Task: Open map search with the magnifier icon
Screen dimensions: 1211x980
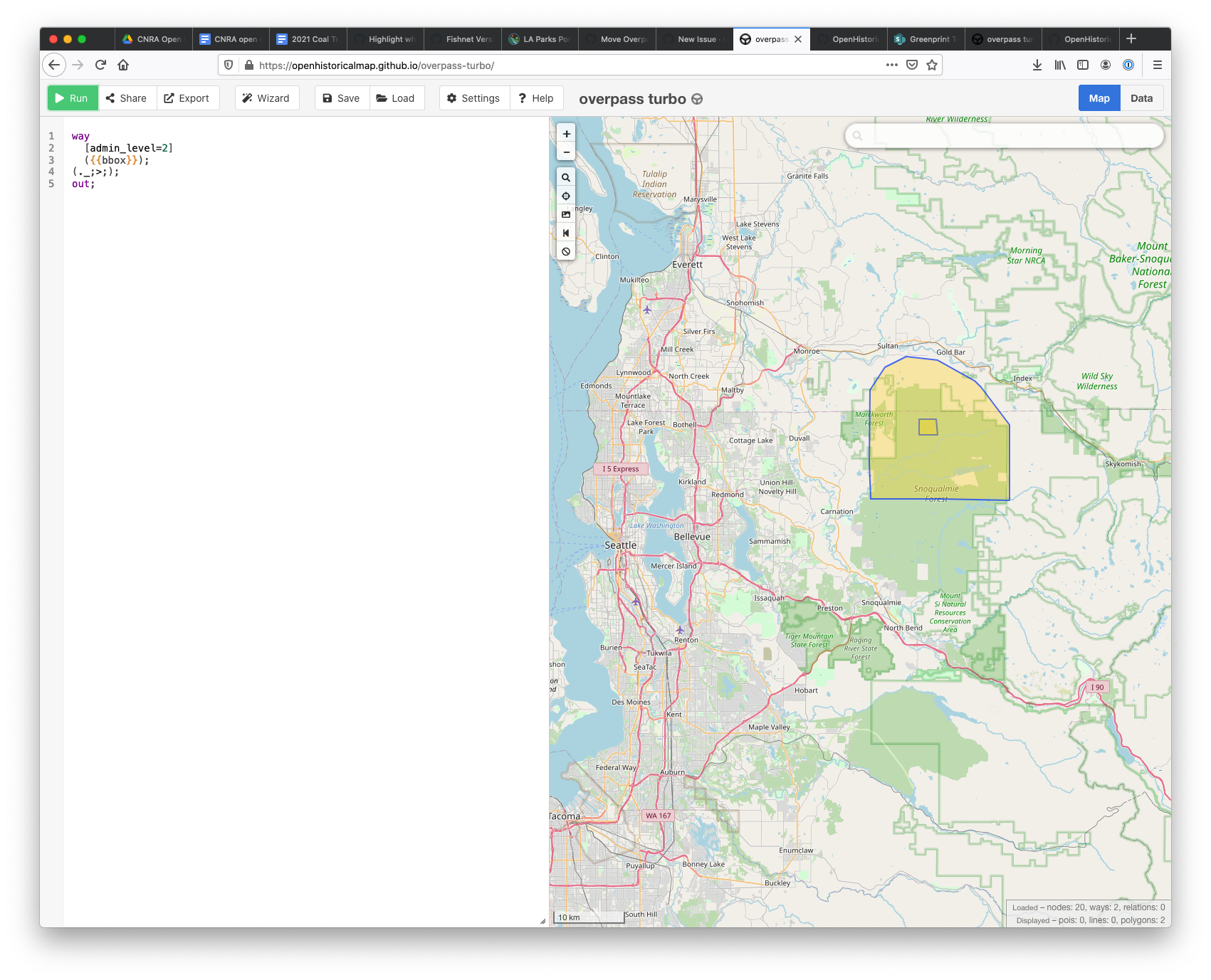Action: pyautogui.click(x=566, y=176)
